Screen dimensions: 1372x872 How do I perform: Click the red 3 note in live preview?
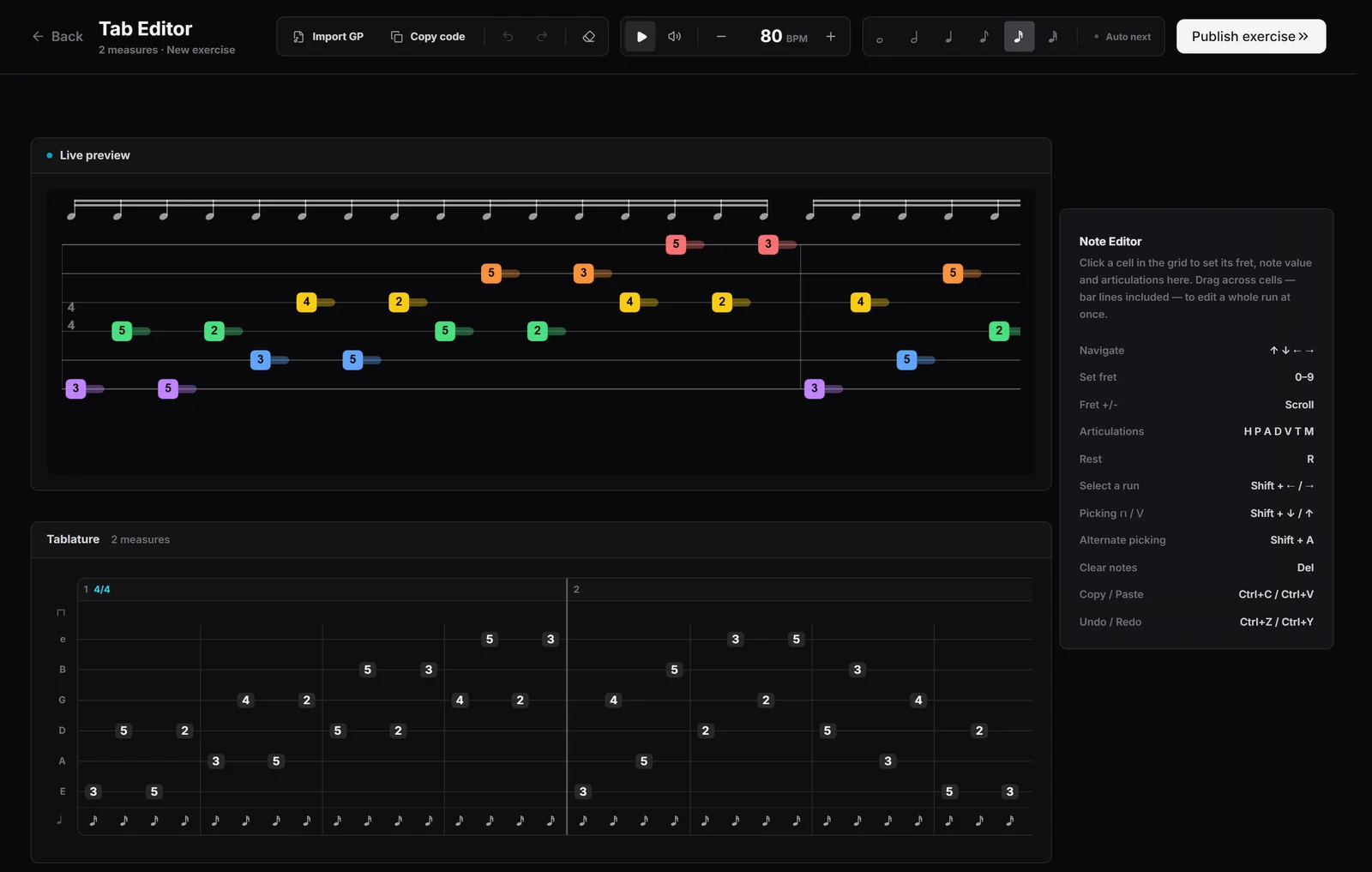(768, 244)
